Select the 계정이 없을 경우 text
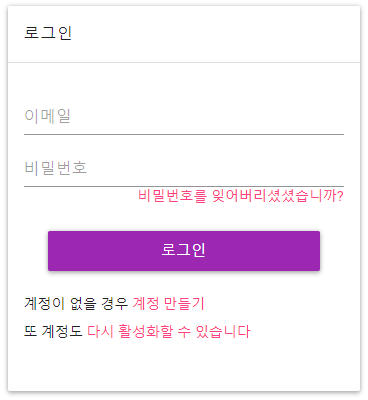This screenshot has height=400, width=368. [76, 304]
